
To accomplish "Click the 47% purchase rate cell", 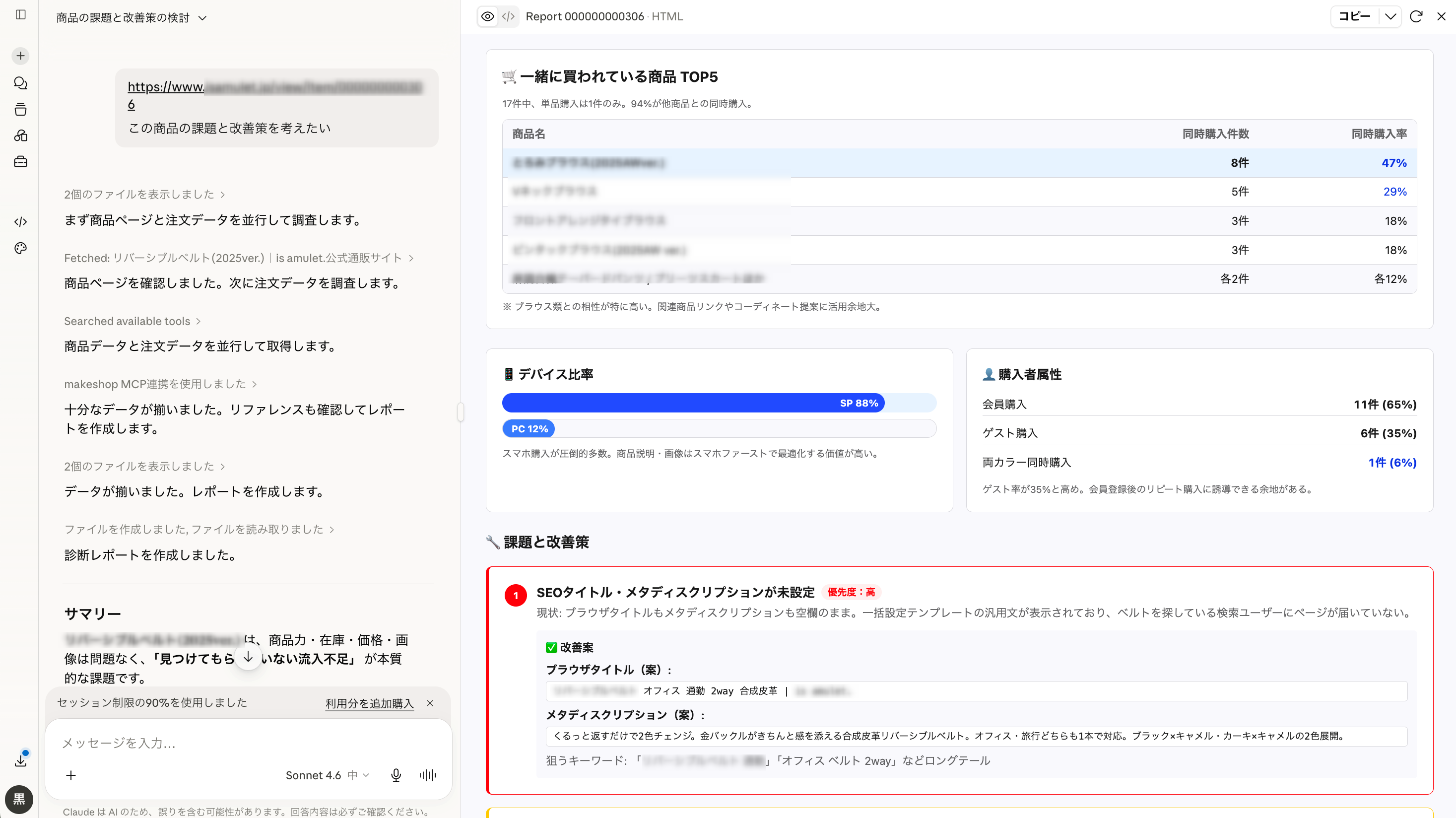I will 1394,163.
